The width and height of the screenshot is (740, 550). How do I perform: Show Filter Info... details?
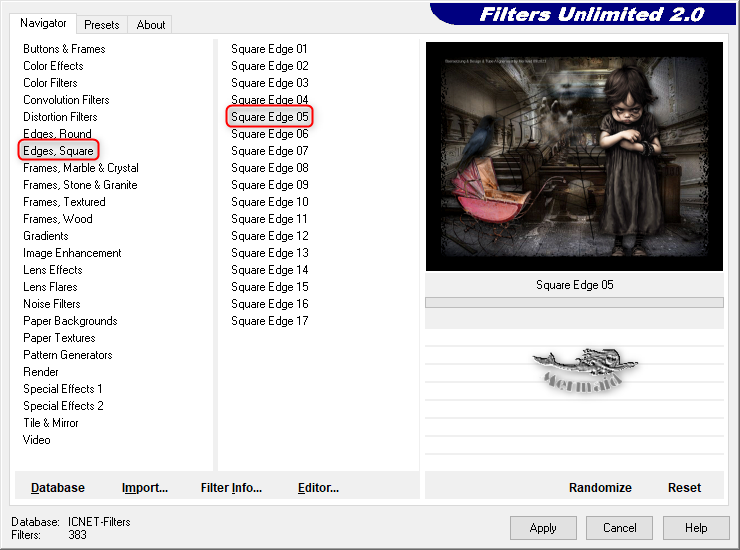click(231, 488)
